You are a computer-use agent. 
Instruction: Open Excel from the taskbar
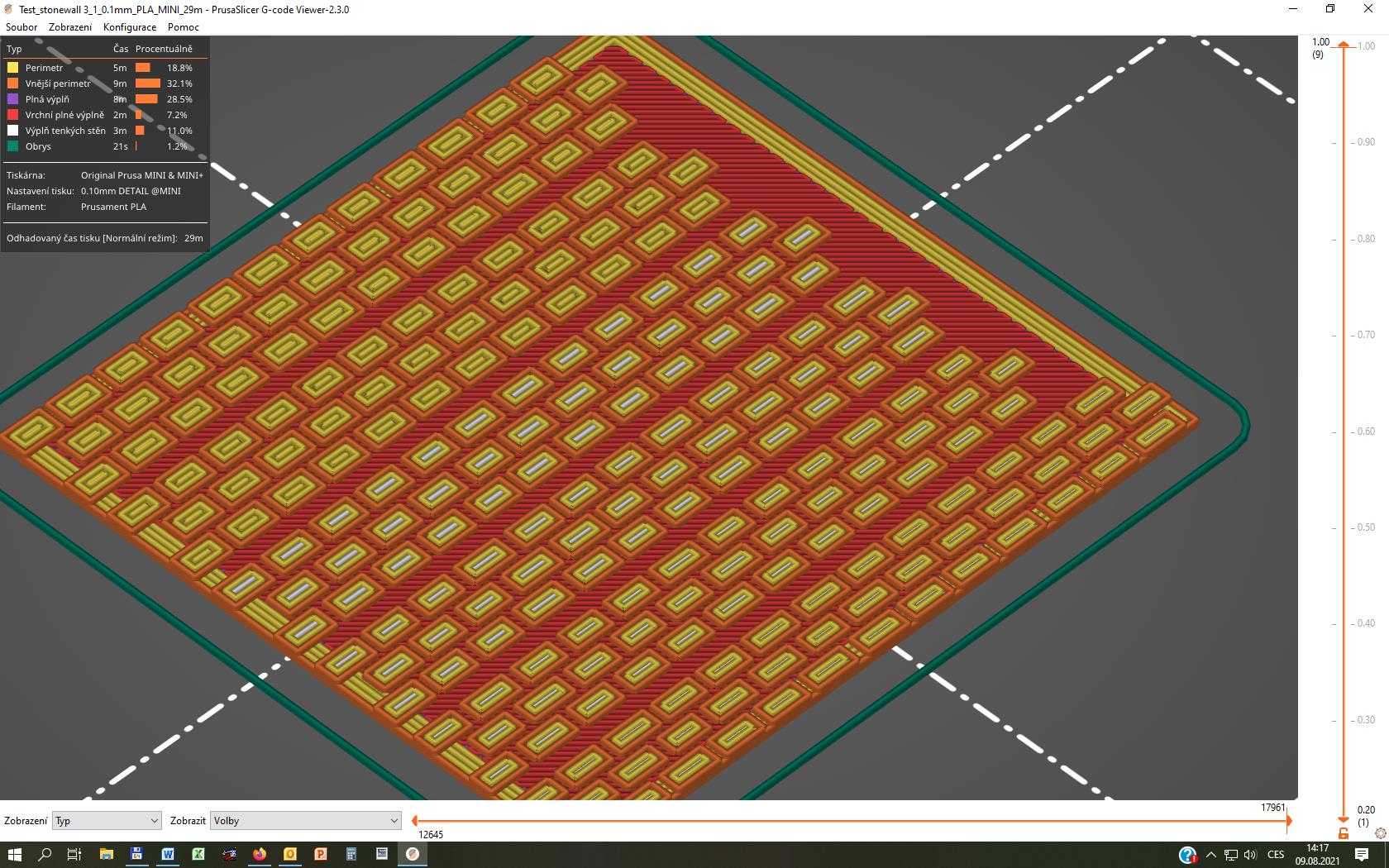coord(198,854)
